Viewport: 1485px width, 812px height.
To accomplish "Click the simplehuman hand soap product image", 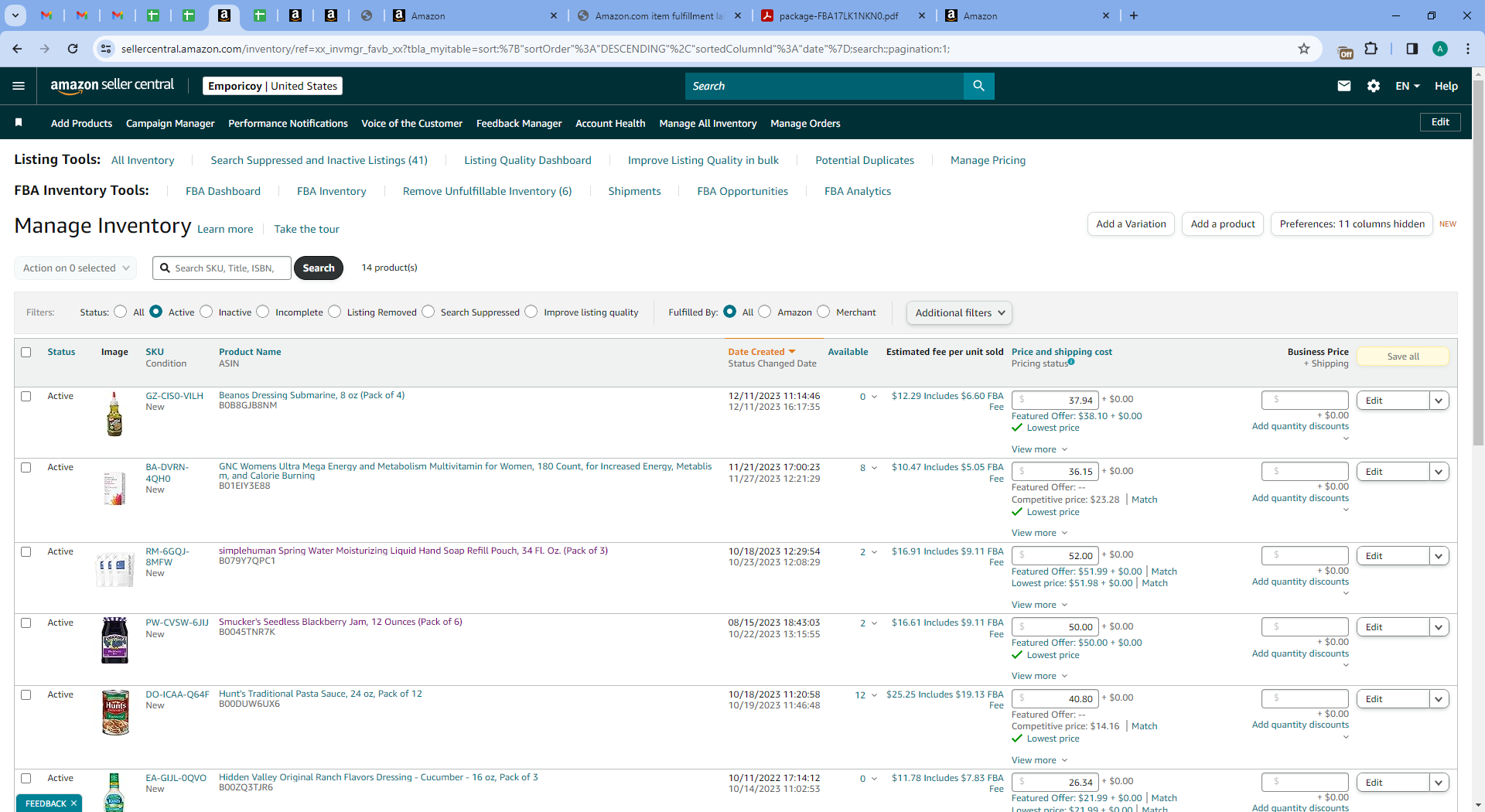I will tap(114, 569).
